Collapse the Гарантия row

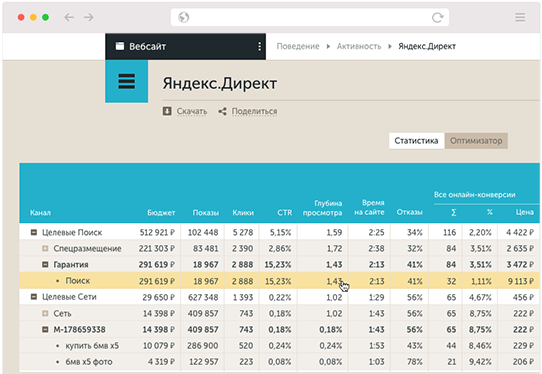click(x=45, y=264)
